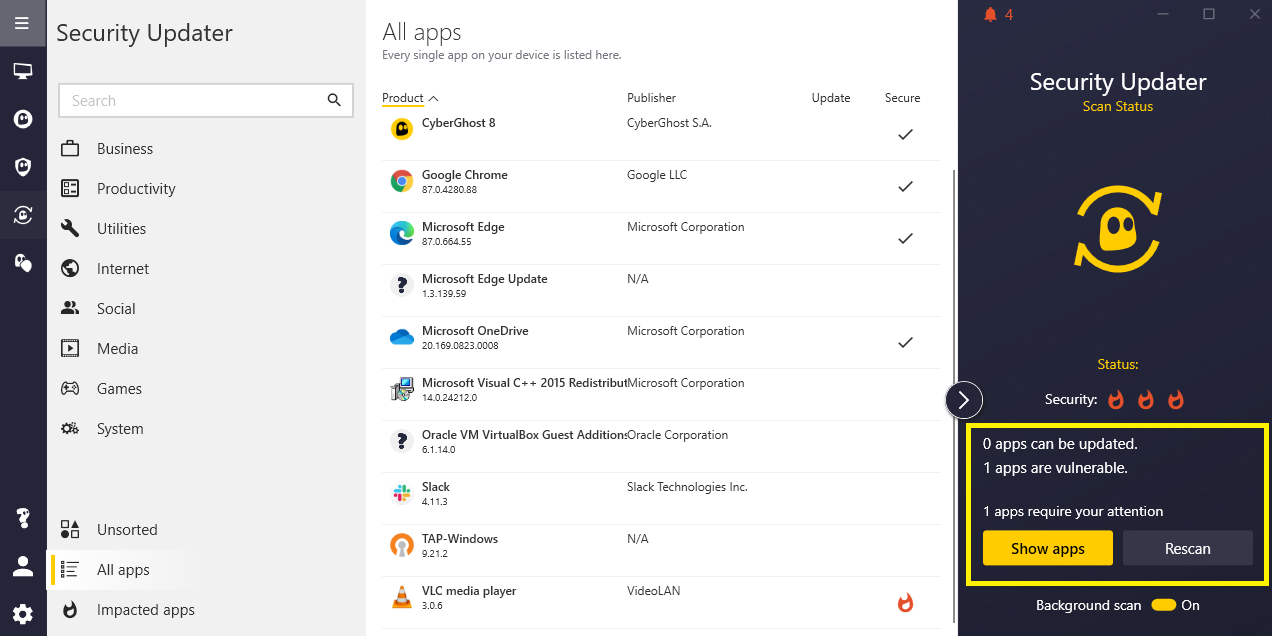This screenshot has width=1272, height=636.
Task: Click the Publisher column header
Action: 651,98
